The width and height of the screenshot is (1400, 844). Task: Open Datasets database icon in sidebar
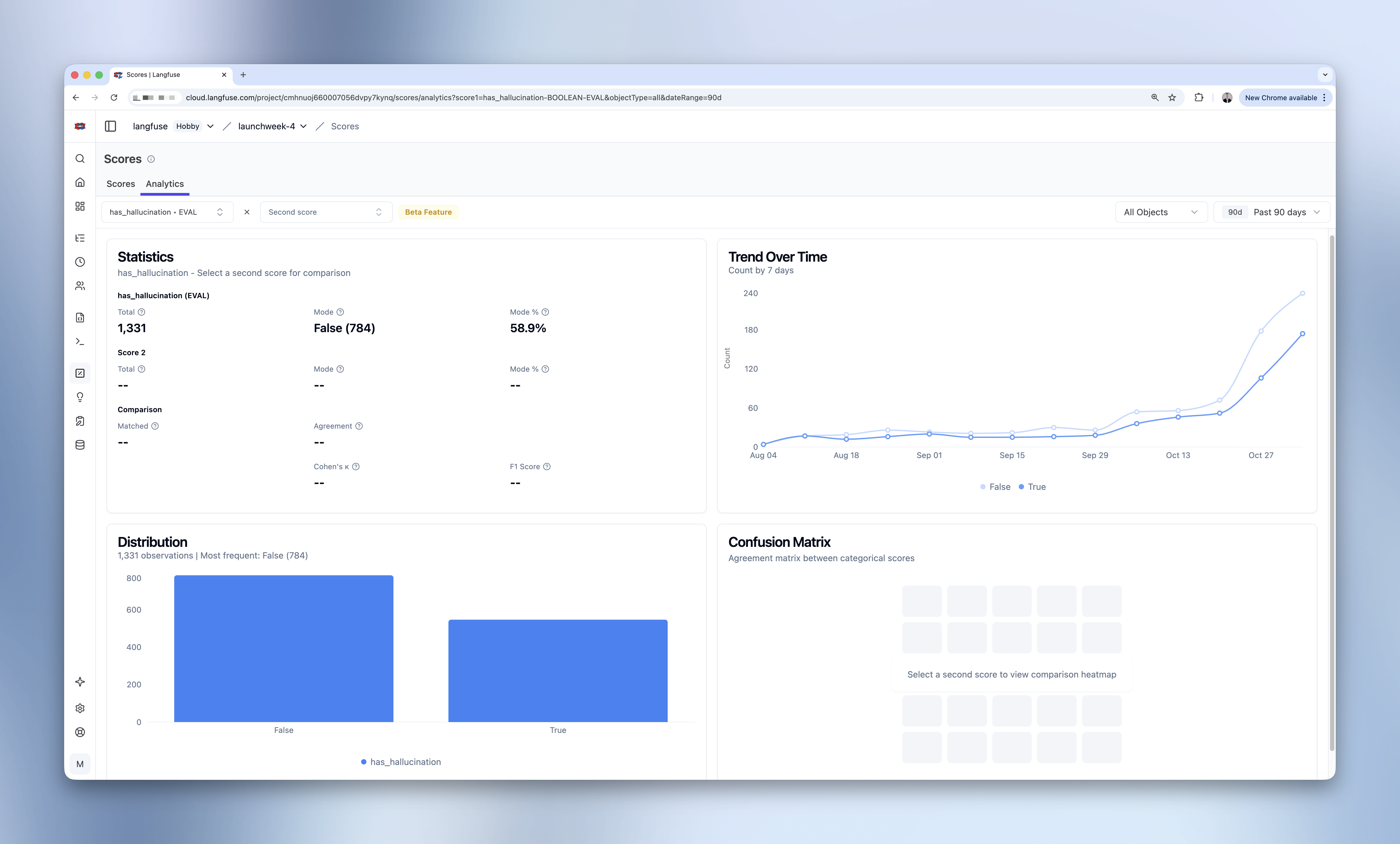pyautogui.click(x=80, y=445)
